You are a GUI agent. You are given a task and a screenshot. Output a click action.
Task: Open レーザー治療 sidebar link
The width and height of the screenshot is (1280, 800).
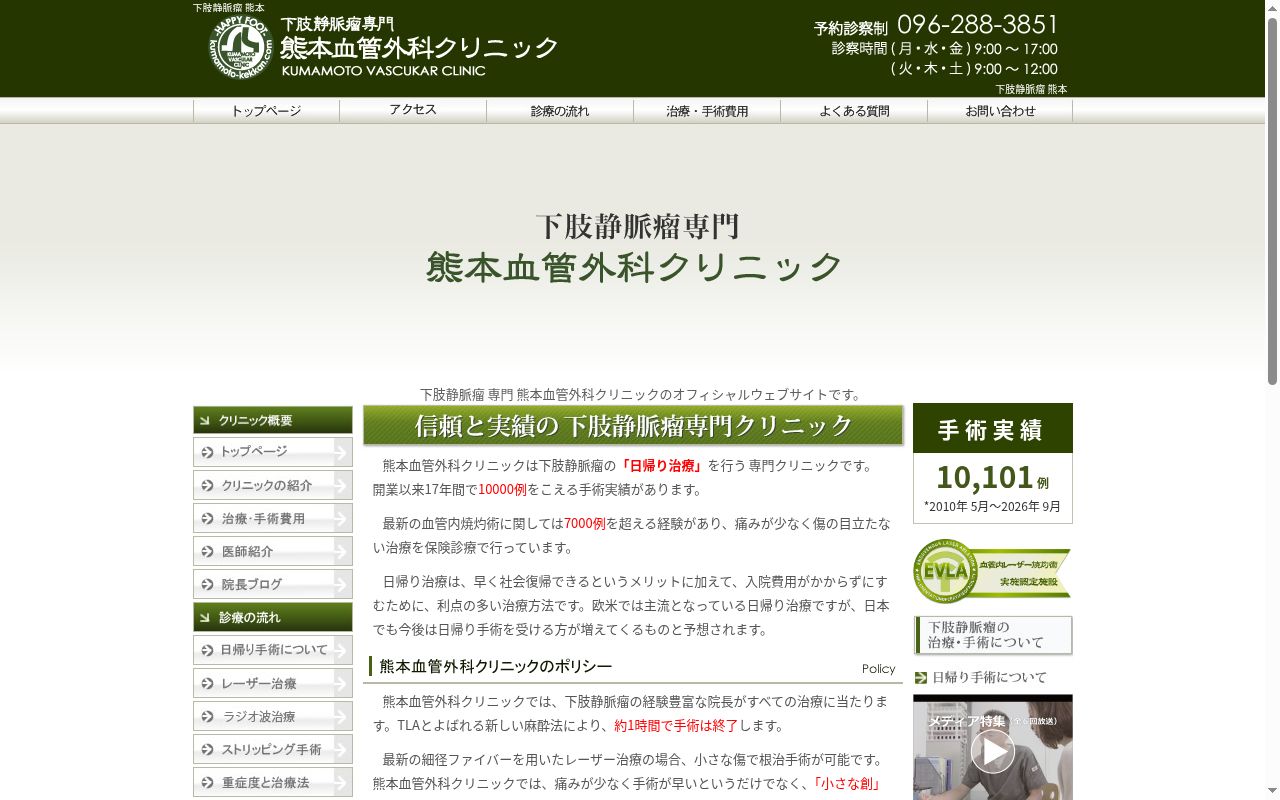[x=273, y=683]
